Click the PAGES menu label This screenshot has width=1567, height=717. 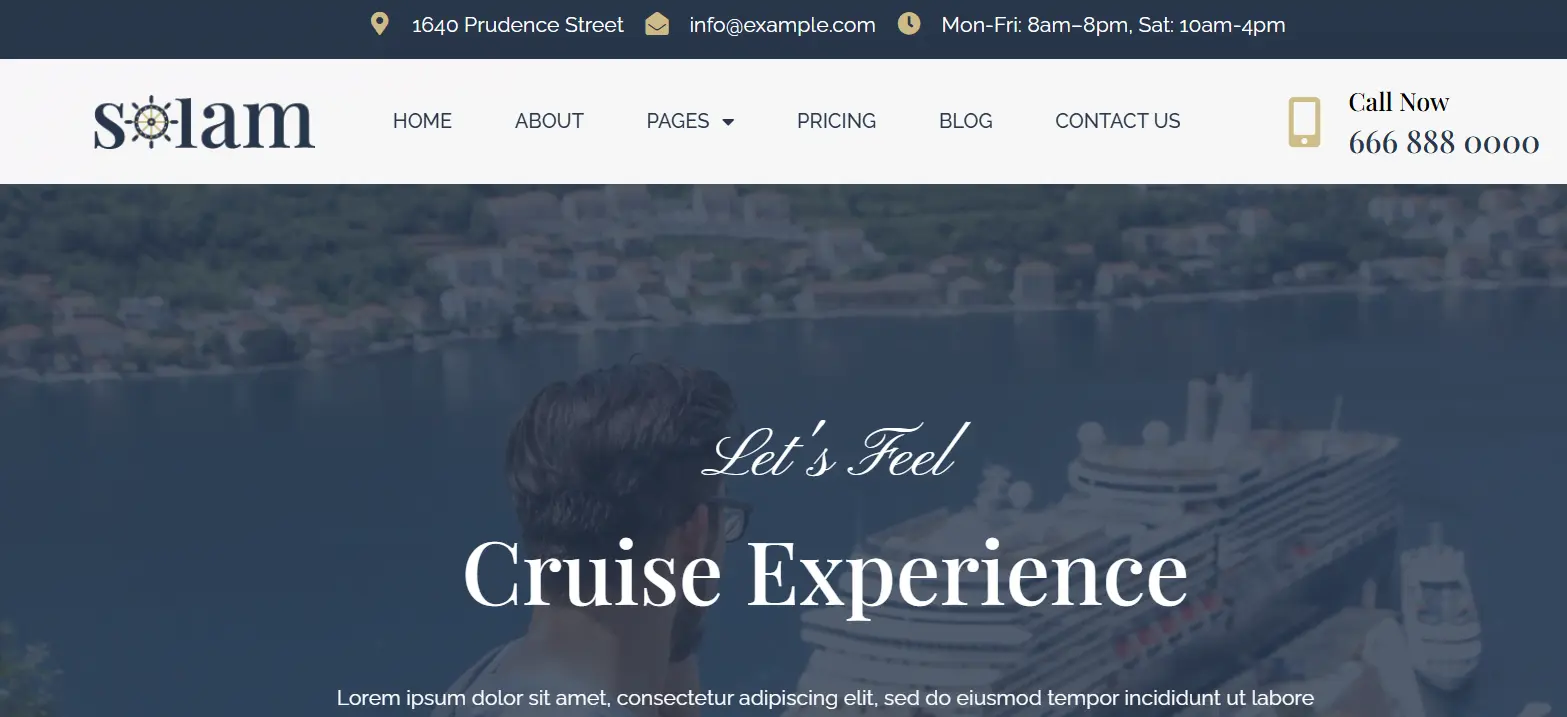tap(678, 121)
